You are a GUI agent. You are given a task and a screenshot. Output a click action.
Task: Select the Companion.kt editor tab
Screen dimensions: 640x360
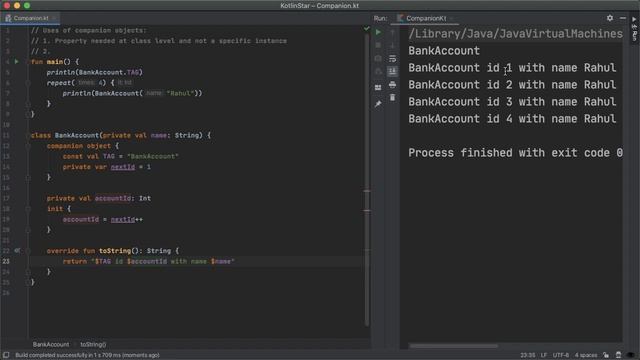tap(29, 18)
